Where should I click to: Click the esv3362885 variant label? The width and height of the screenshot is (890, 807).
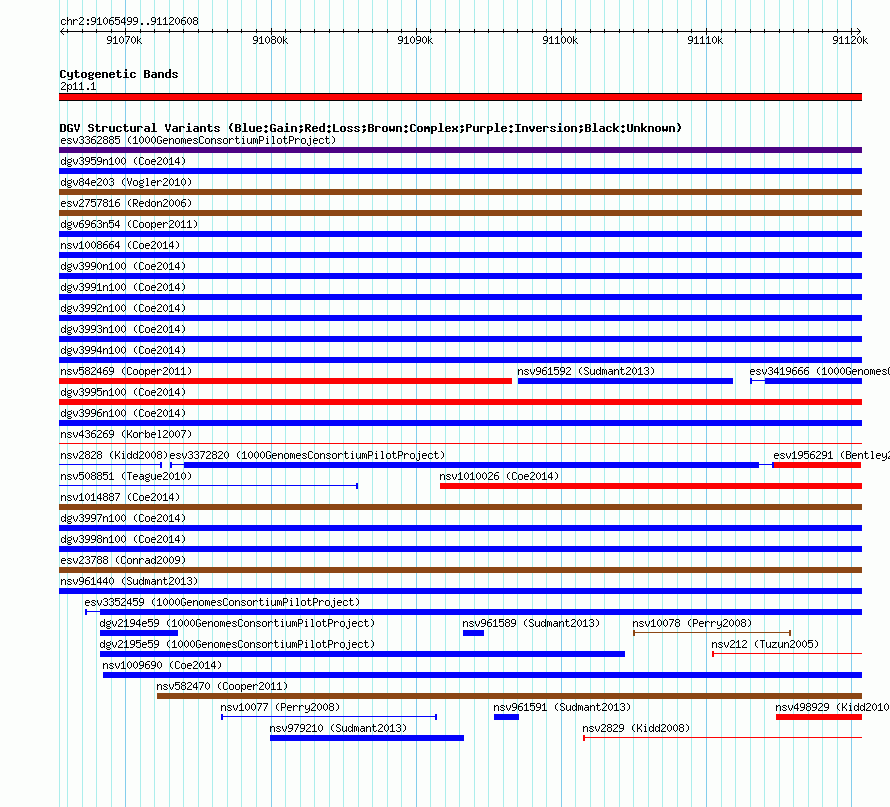point(198,140)
